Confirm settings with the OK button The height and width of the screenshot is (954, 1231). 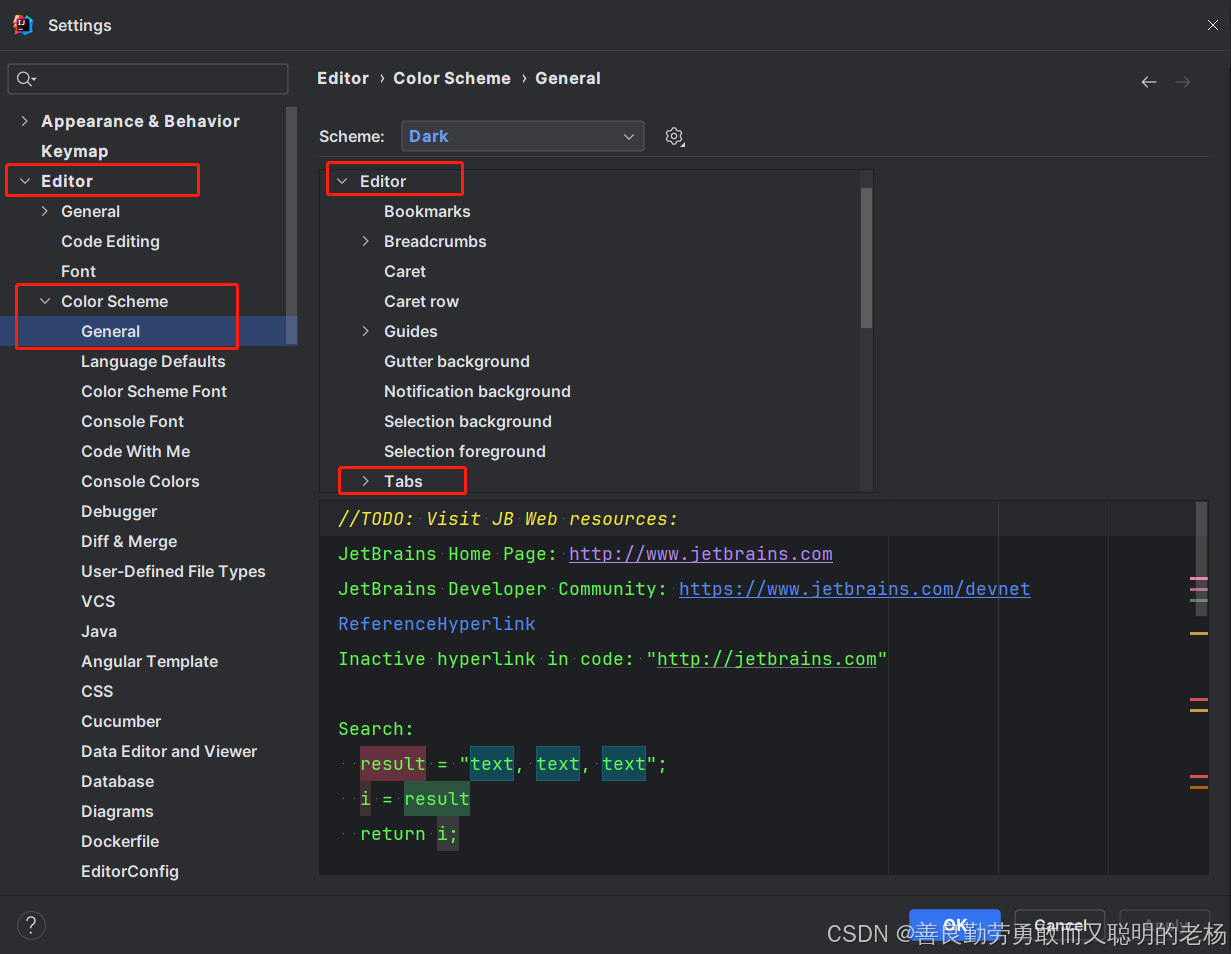click(955, 925)
